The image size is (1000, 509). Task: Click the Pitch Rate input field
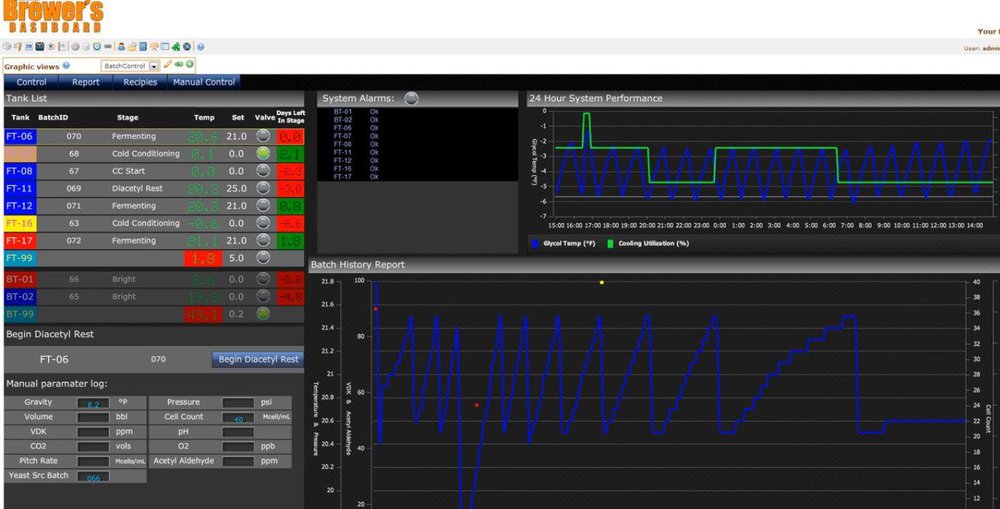(93, 461)
